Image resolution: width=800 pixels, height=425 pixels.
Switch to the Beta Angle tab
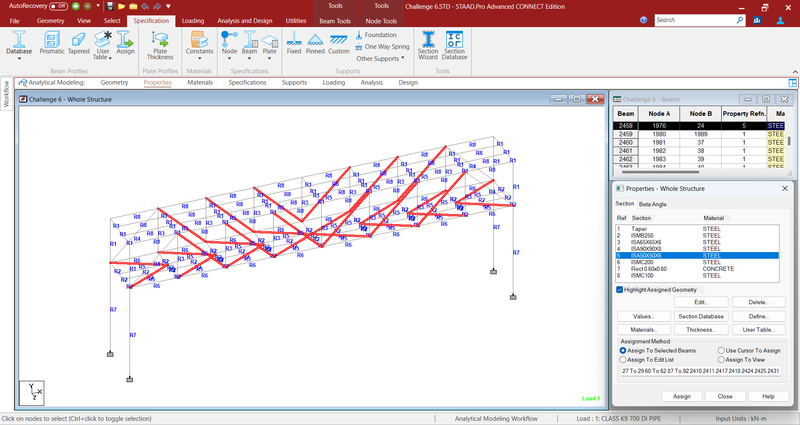(653, 204)
